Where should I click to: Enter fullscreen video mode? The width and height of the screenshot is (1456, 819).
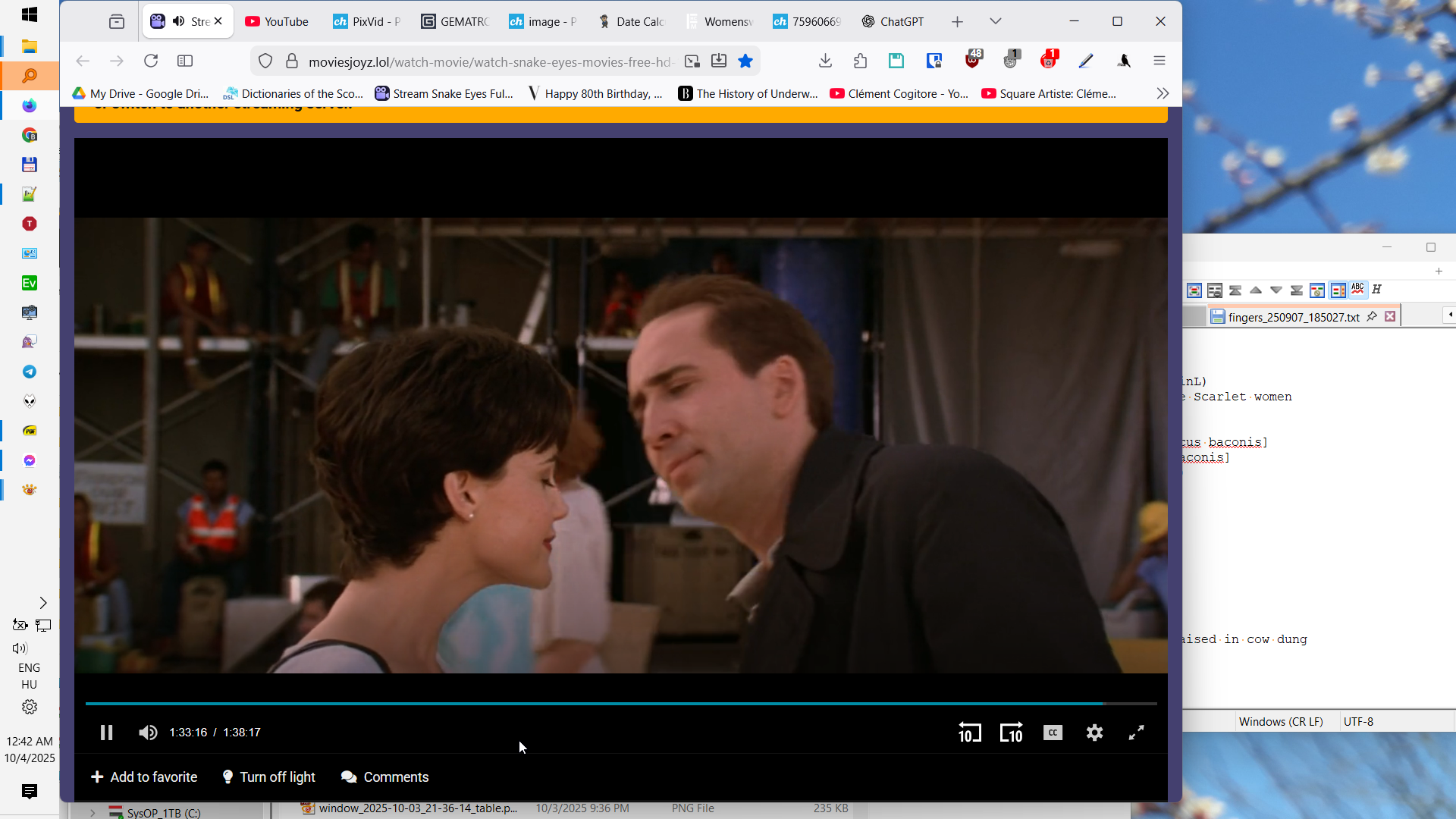[1136, 733]
